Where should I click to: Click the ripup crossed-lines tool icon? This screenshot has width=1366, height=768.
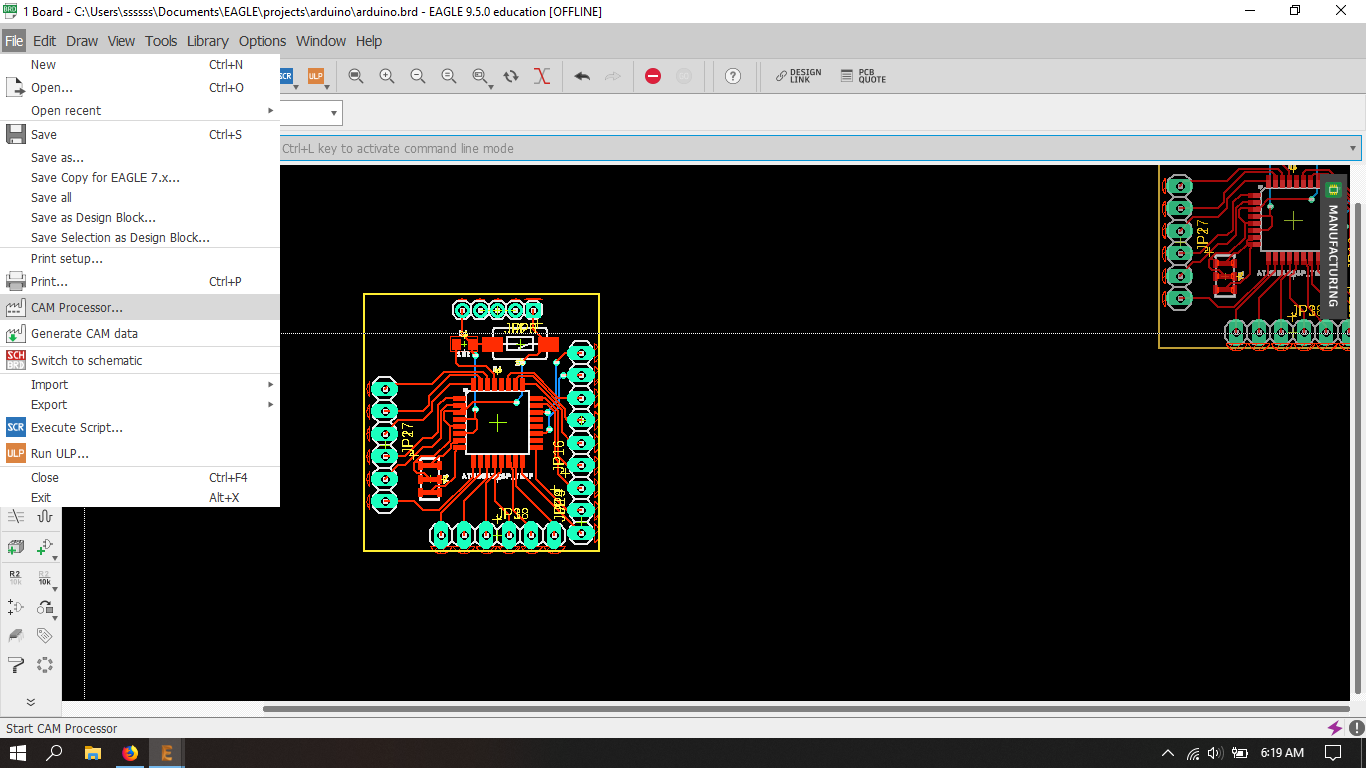(x=16, y=516)
